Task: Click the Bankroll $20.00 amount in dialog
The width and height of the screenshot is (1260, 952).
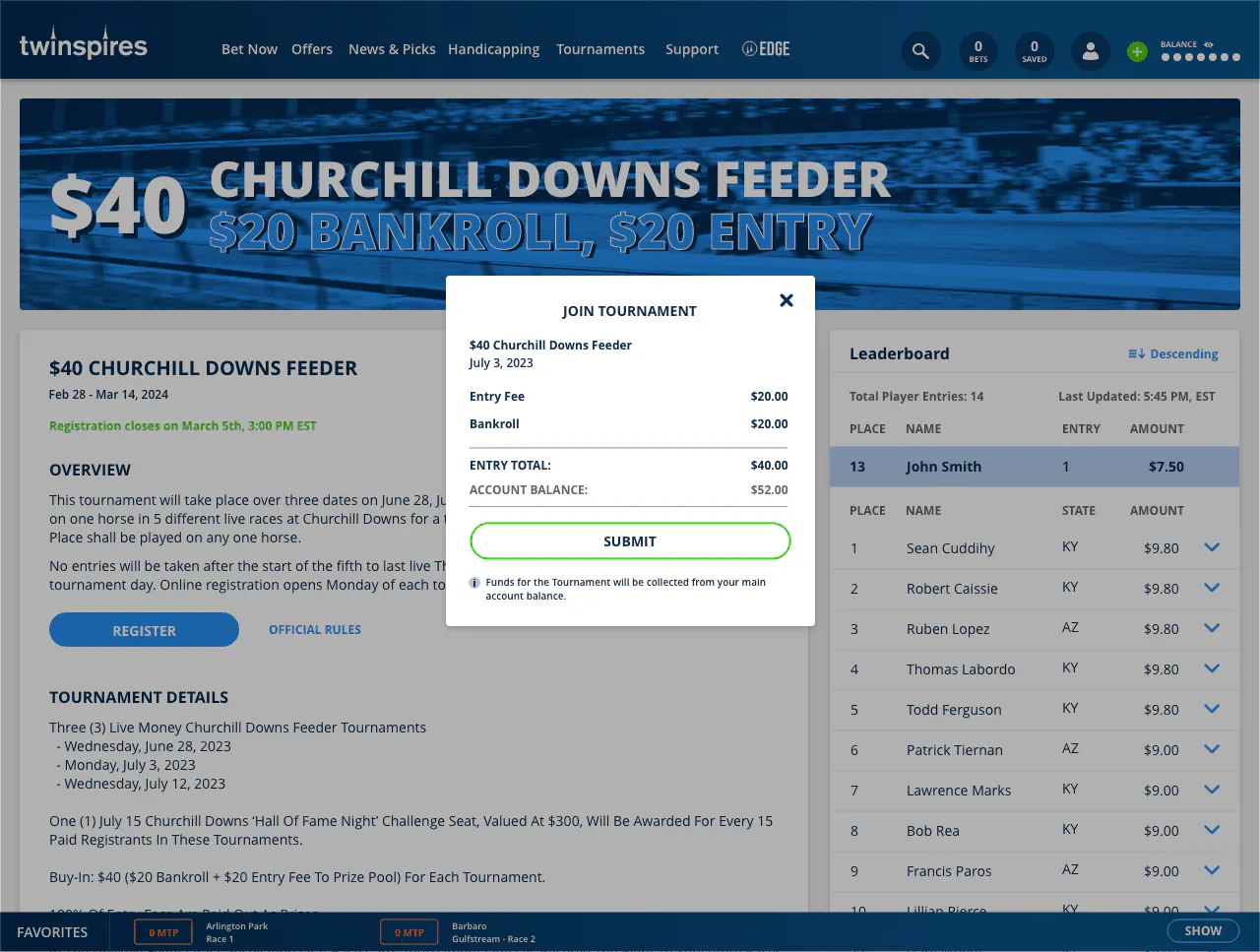Action: pos(769,424)
